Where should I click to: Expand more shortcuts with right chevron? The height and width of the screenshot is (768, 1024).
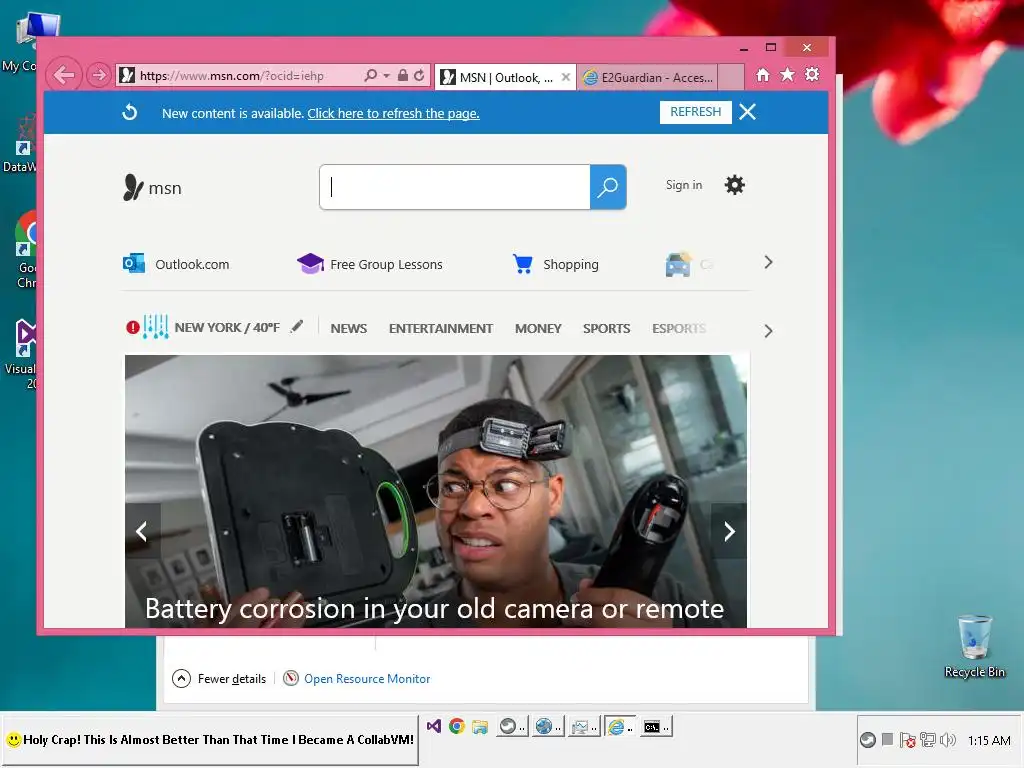[x=768, y=263]
